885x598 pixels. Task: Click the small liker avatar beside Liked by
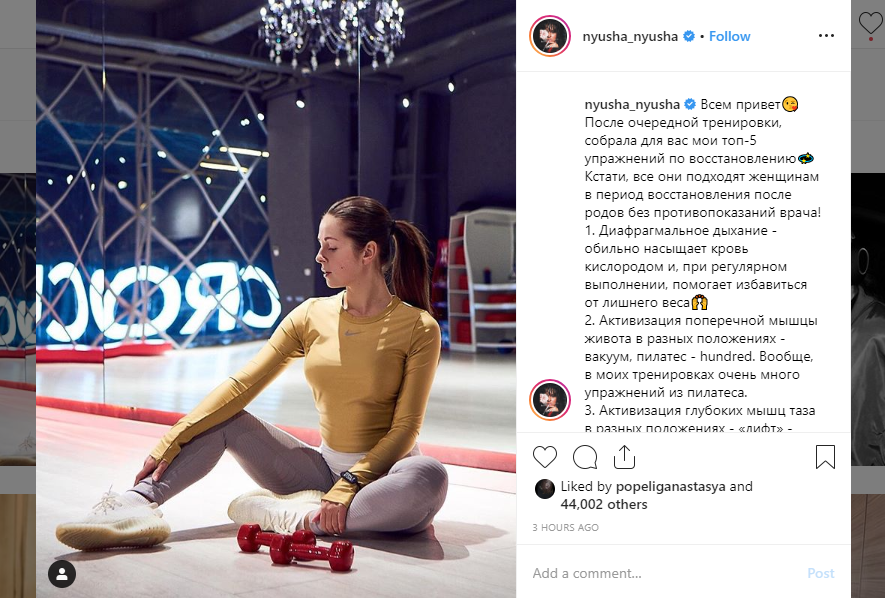point(545,489)
